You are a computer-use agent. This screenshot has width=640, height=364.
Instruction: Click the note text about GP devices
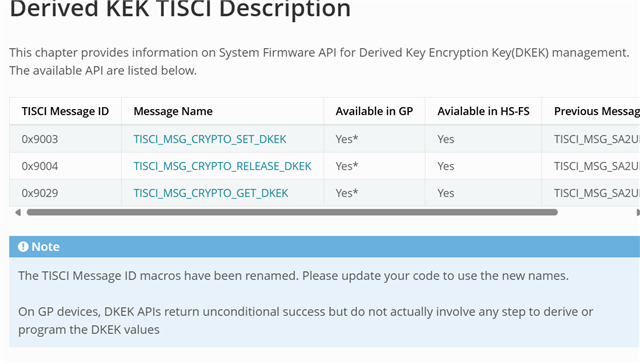305,320
